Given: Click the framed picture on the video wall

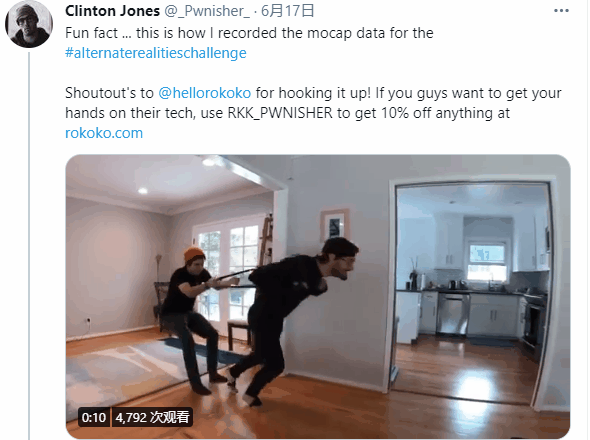Looking at the screenshot, I should coord(334,225).
